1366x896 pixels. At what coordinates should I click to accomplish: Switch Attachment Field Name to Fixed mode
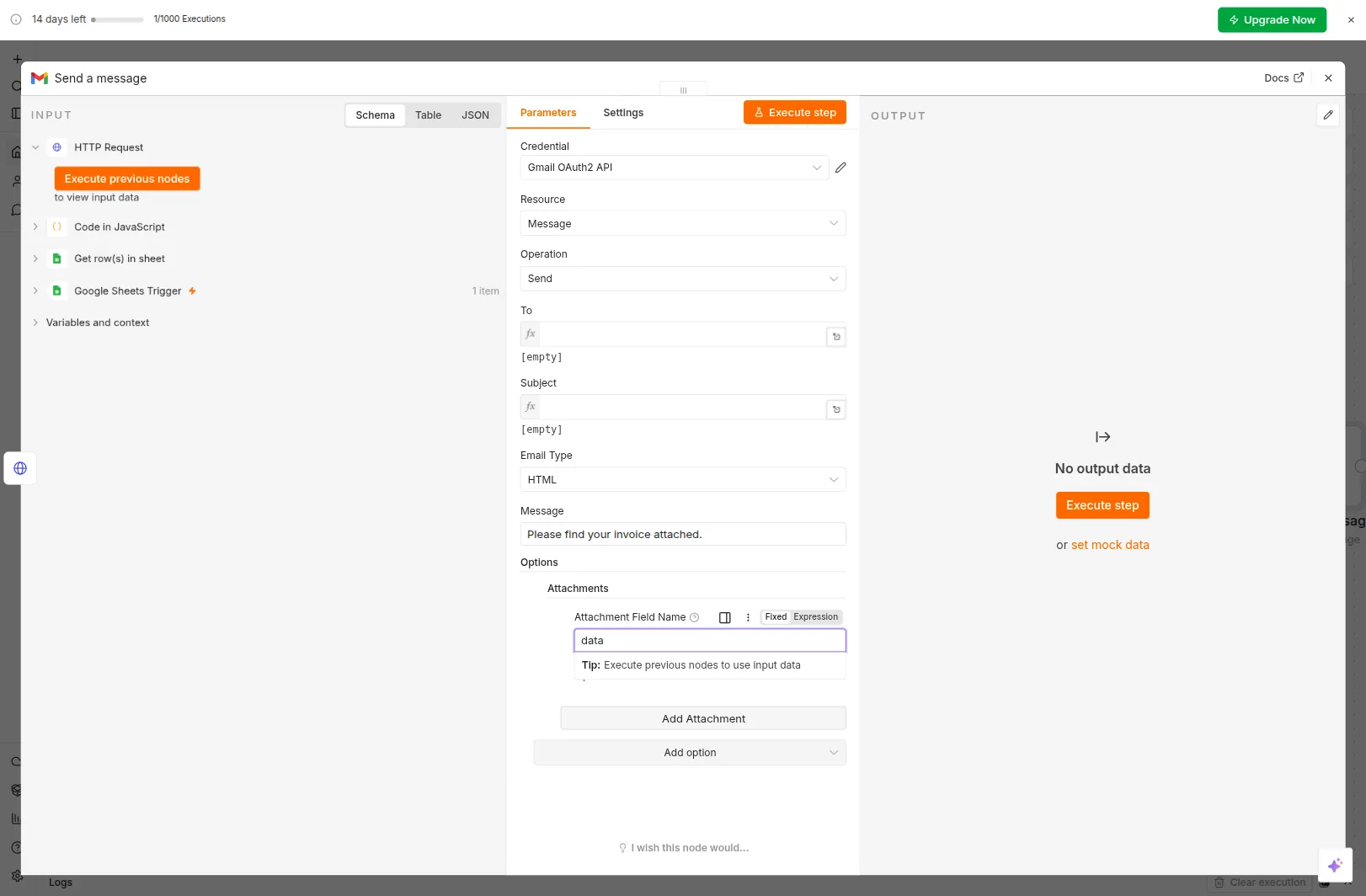776,617
